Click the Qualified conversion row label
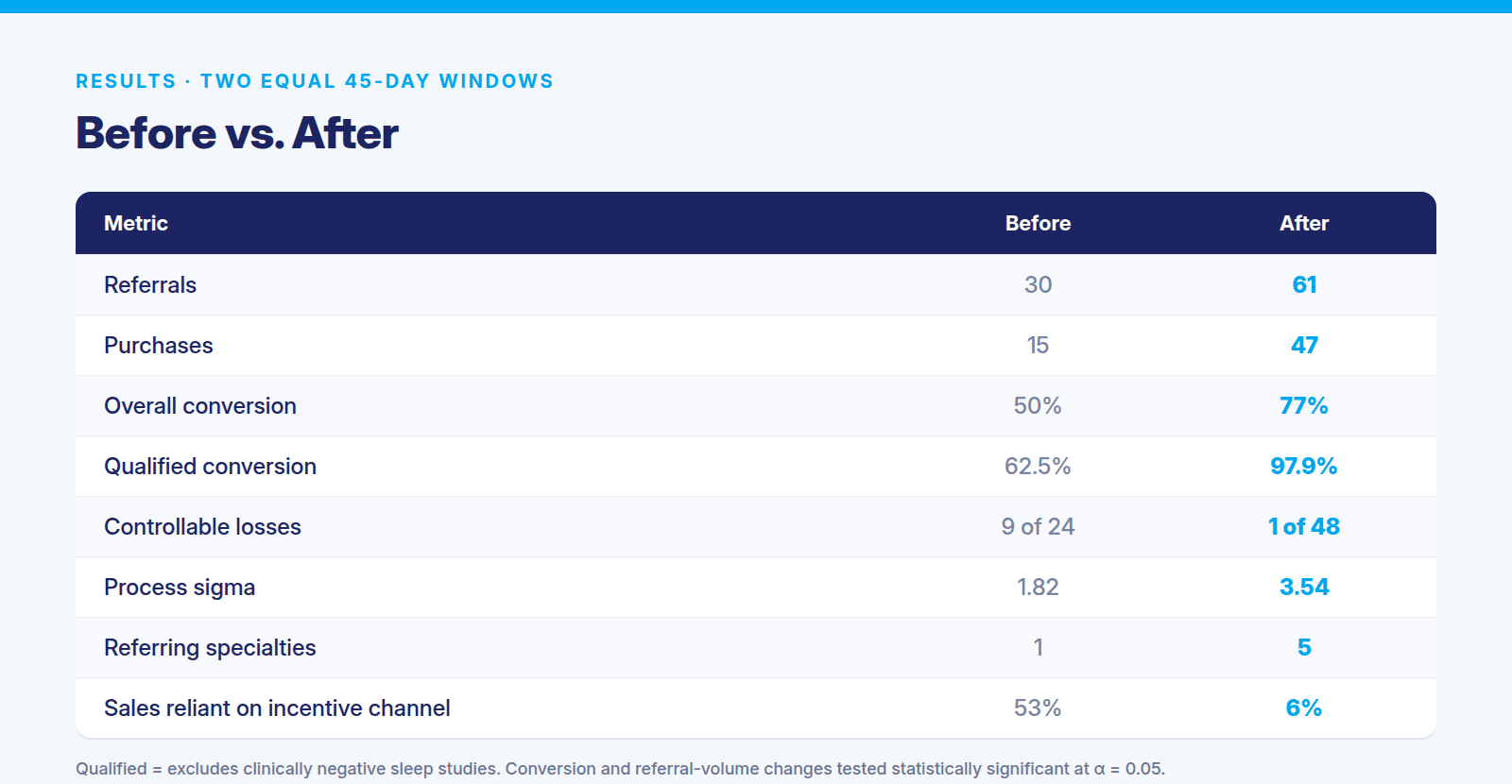The width and height of the screenshot is (1512, 784). click(210, 466)
